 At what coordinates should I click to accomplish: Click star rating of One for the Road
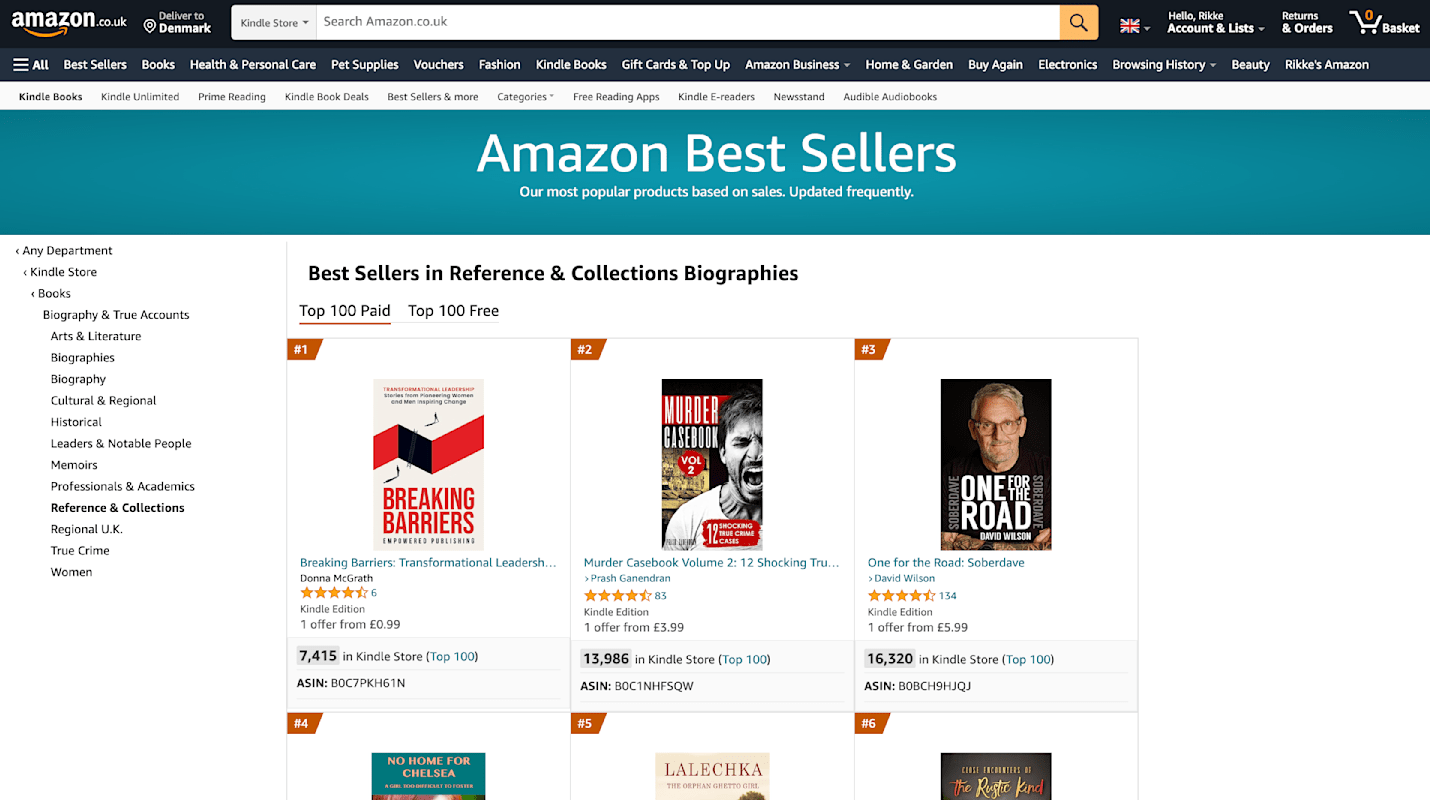pos(901,596)
